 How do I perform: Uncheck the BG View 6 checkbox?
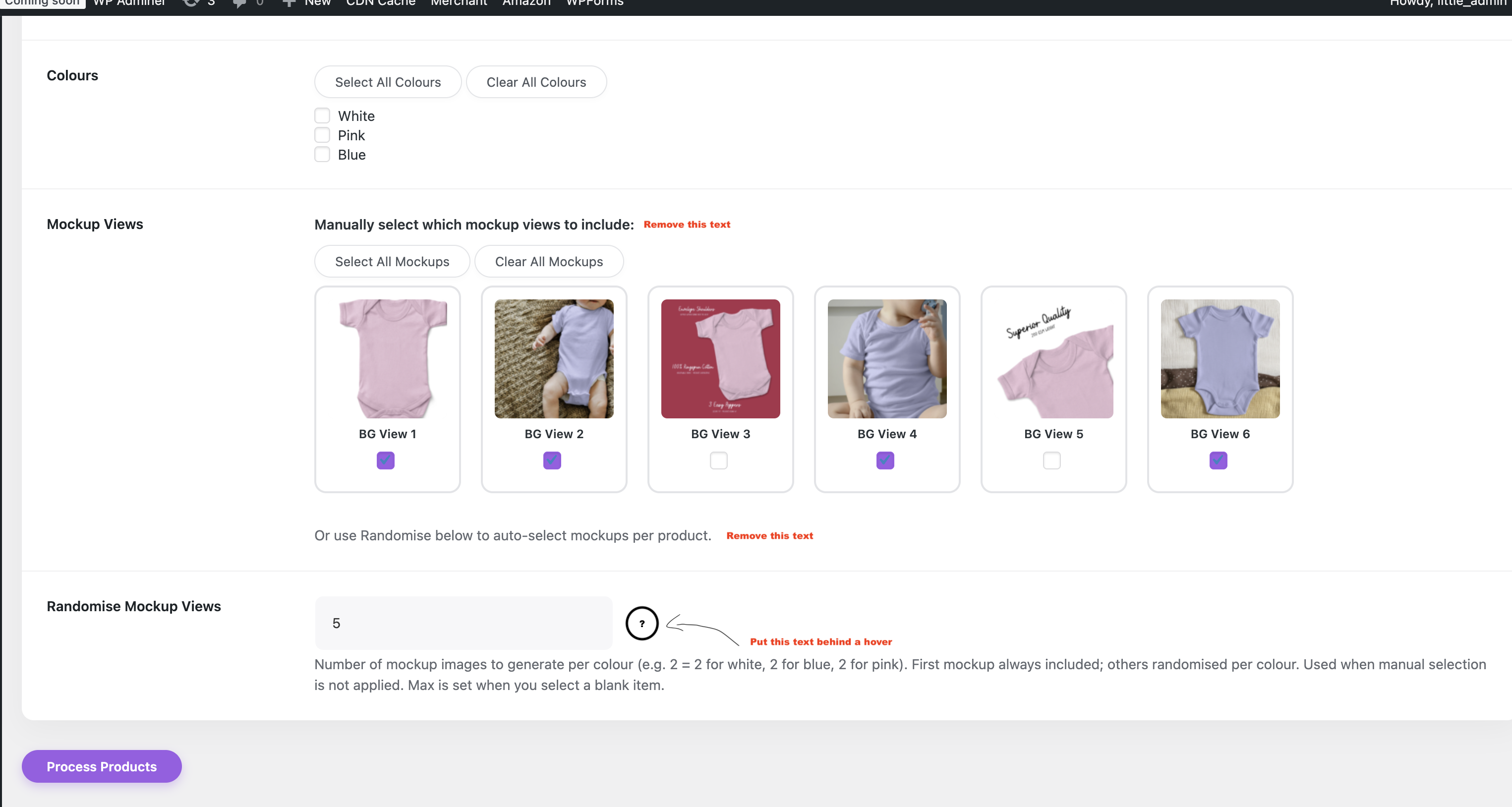point(1218,460)
